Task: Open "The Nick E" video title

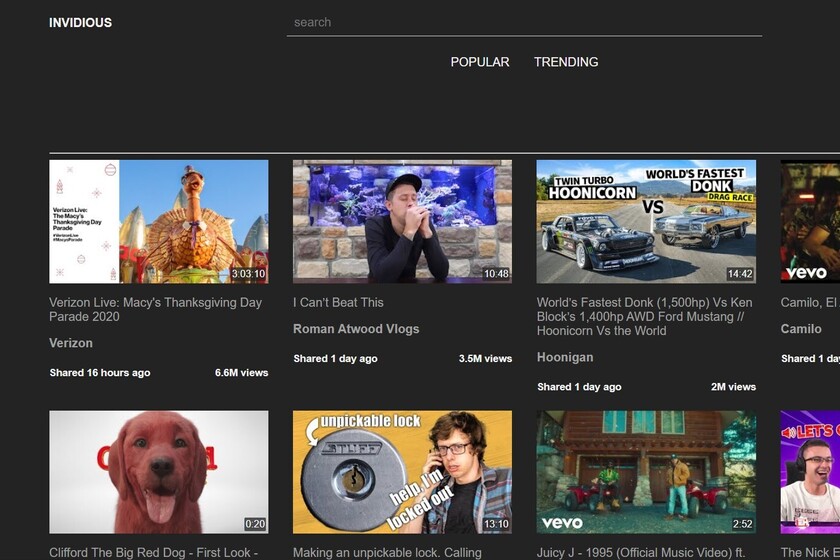Action: [810, 552]
